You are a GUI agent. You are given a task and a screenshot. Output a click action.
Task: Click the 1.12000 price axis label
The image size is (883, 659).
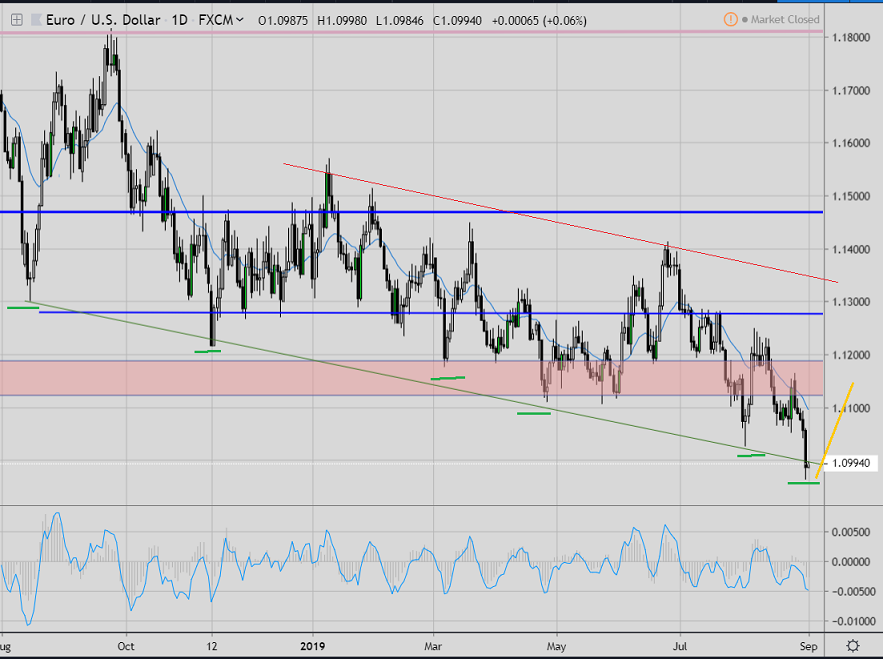tap(851, 355)
